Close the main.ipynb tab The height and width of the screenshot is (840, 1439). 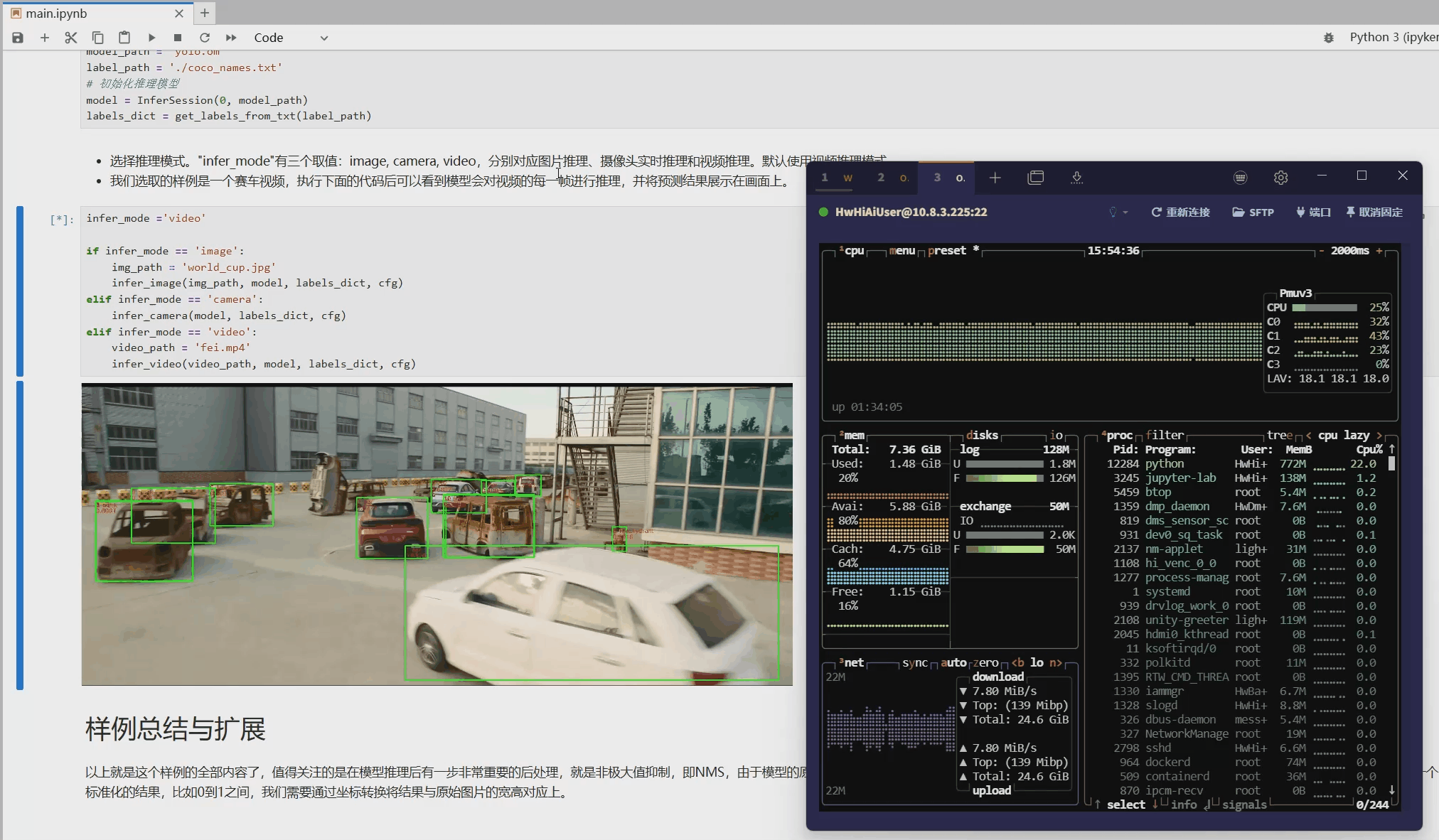pyautogui.click(x=179, y=13)
